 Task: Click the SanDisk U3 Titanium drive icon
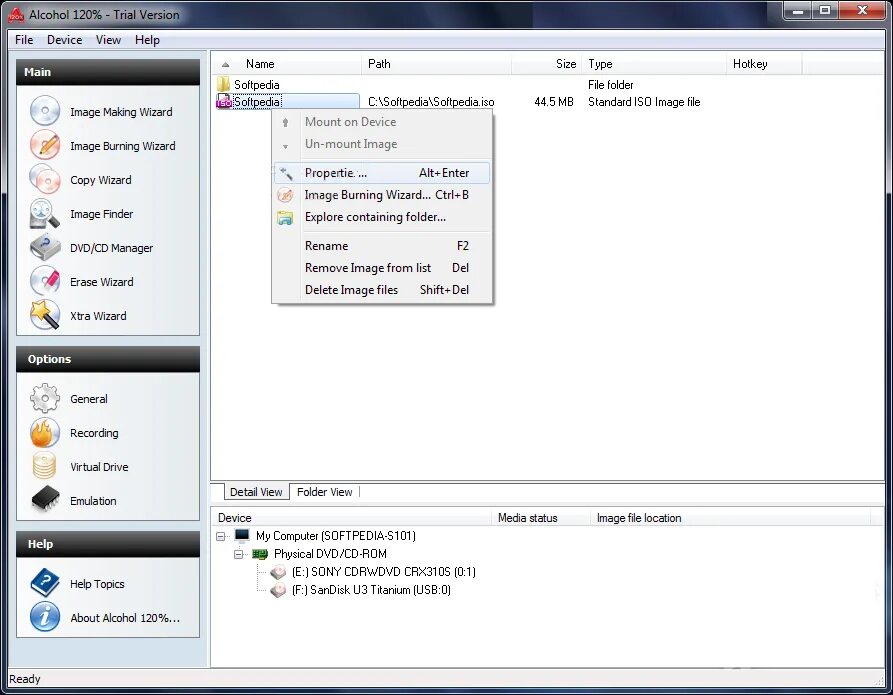(278, 590)
